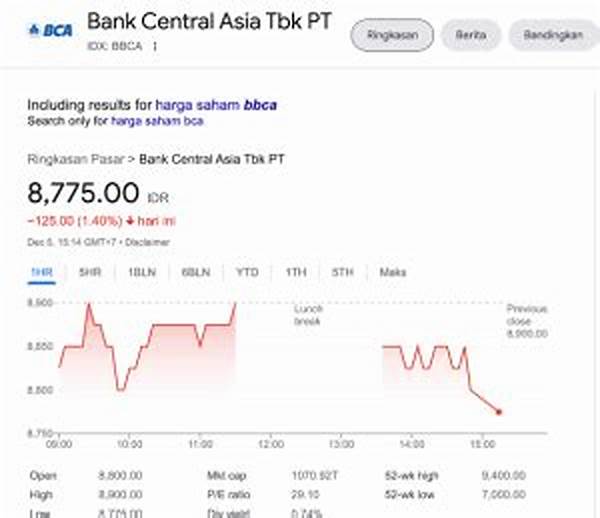Show the 1BLN chart range
This screenshot has height=518, width=600.
[x=139, y=272]
